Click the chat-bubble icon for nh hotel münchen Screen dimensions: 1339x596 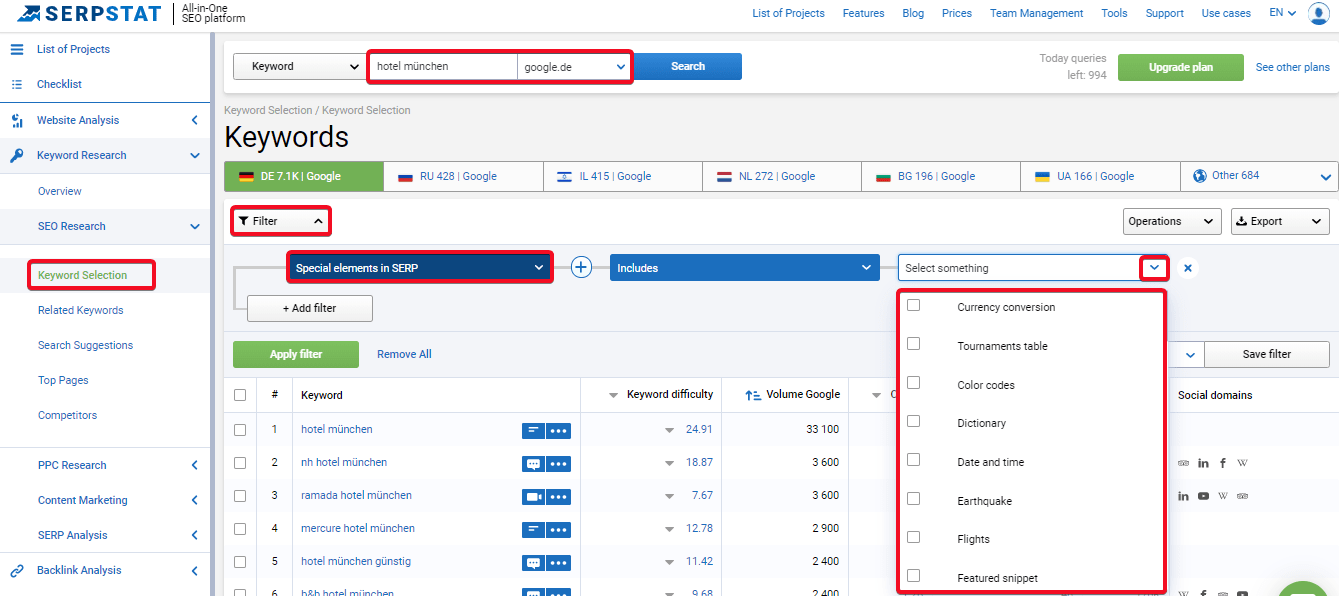click(533, 463)
